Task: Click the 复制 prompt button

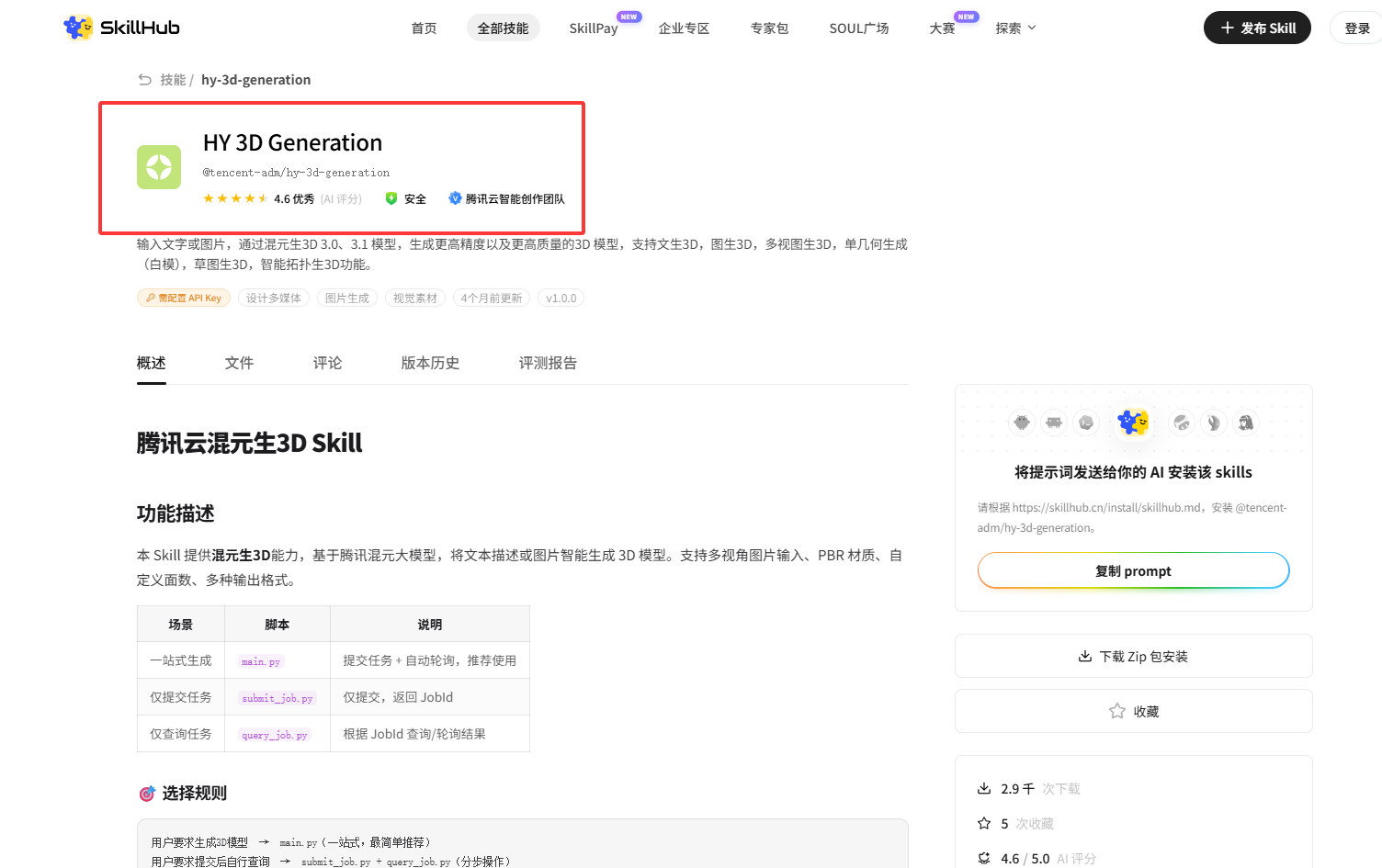Action: pos(1133,571)
